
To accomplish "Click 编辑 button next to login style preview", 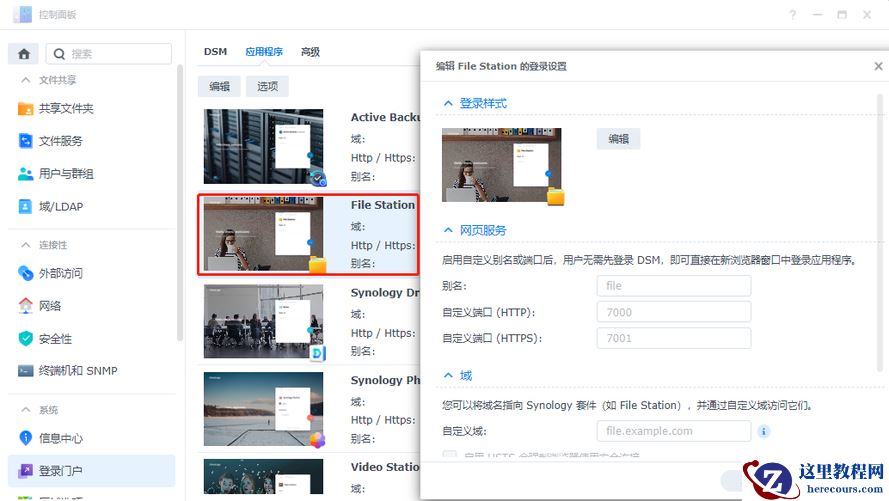I will click(619, 139).
